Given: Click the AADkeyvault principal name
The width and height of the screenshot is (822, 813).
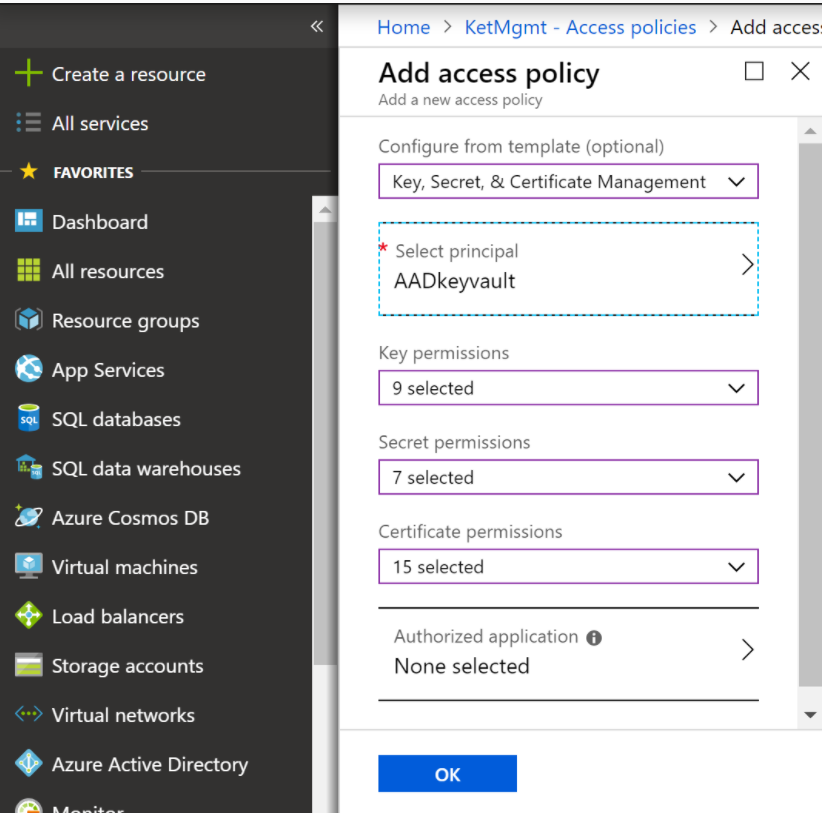Looking at the screenshot, I should [455, 281].
